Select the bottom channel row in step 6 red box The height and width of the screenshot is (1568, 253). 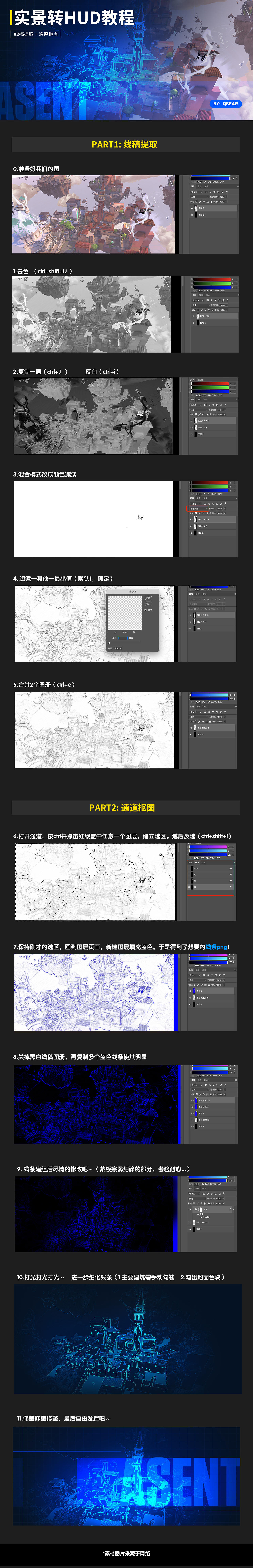click(x=211, y=887)
